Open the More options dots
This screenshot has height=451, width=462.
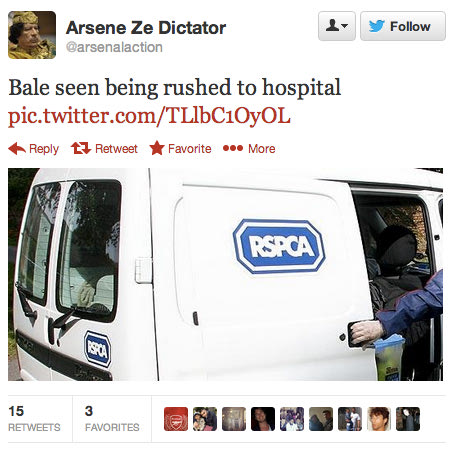[233, 148]
